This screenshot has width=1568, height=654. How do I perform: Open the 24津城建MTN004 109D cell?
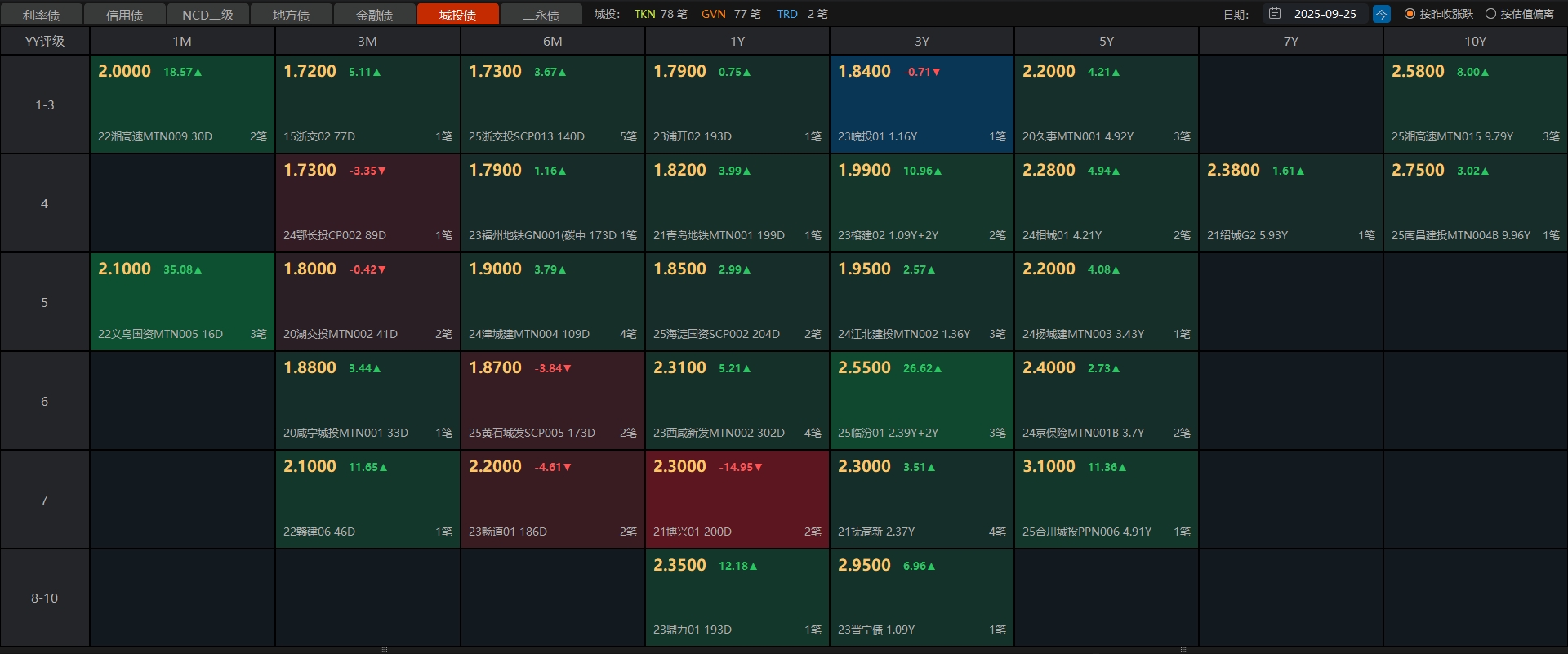click(x=553, y=302)
